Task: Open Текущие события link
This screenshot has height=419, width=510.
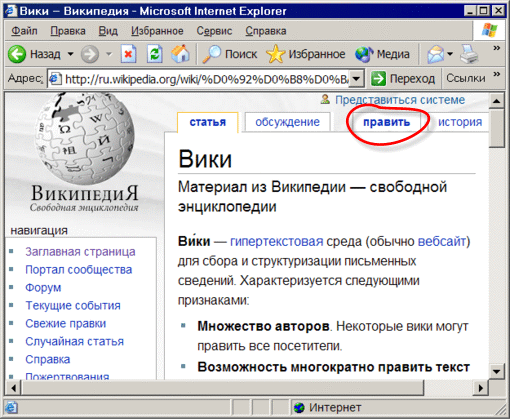Action: tap(73, 305)
